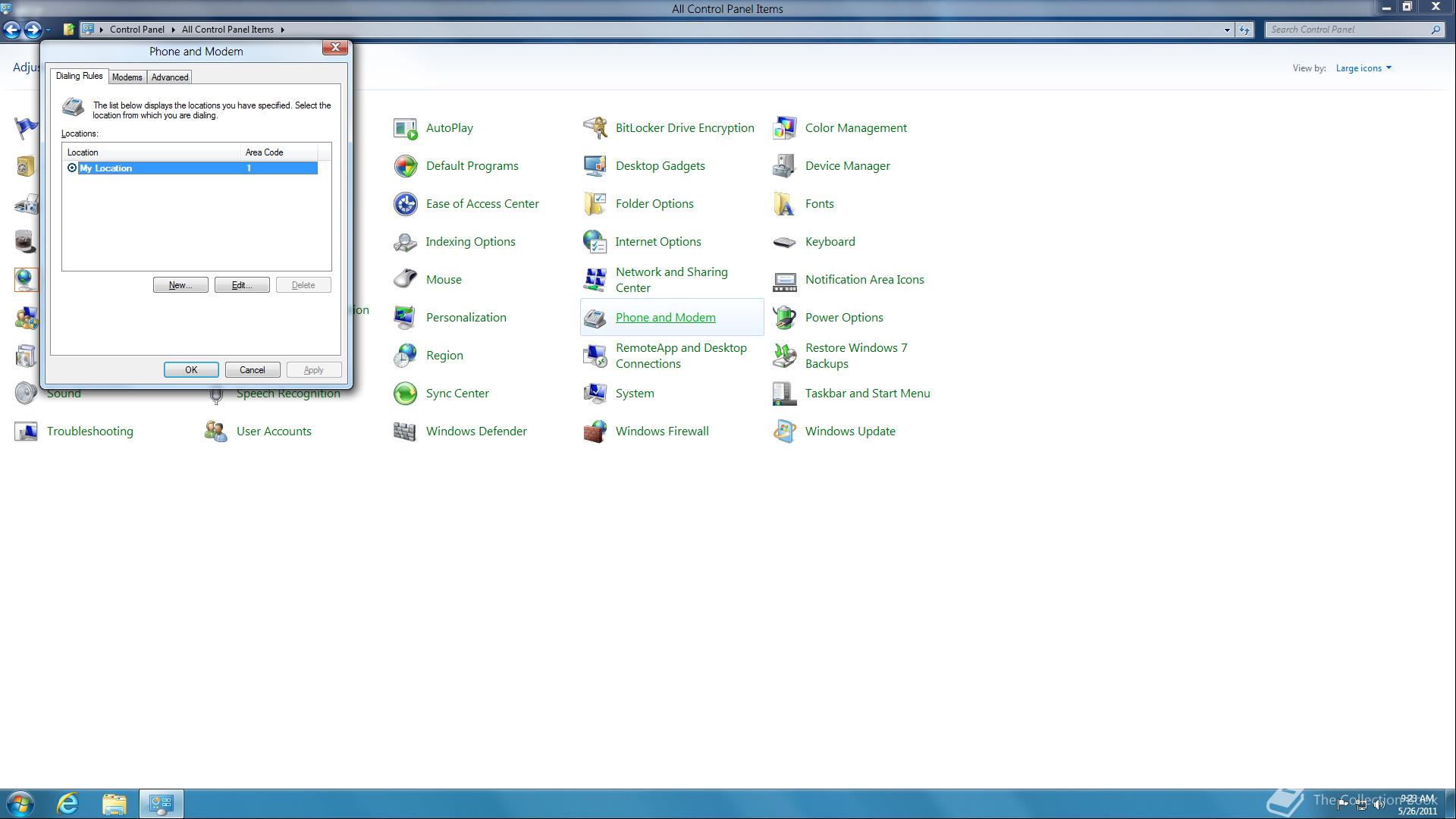Click Network and Sharing Center icon
Viewport: 1456px width, 819px height.
point(595,280)
